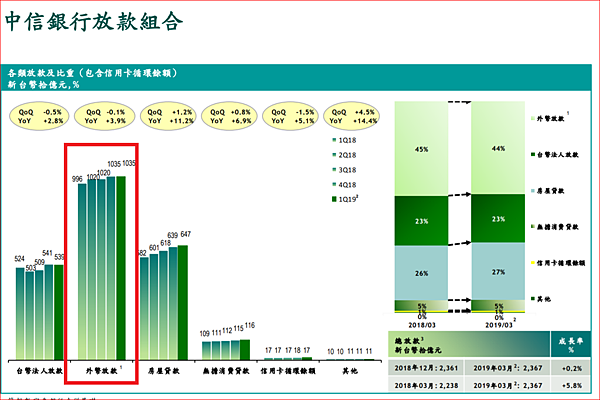
Task: Select the oval with QoQ -1.5% YoY +5.1%
Action: tap(290, 116)
